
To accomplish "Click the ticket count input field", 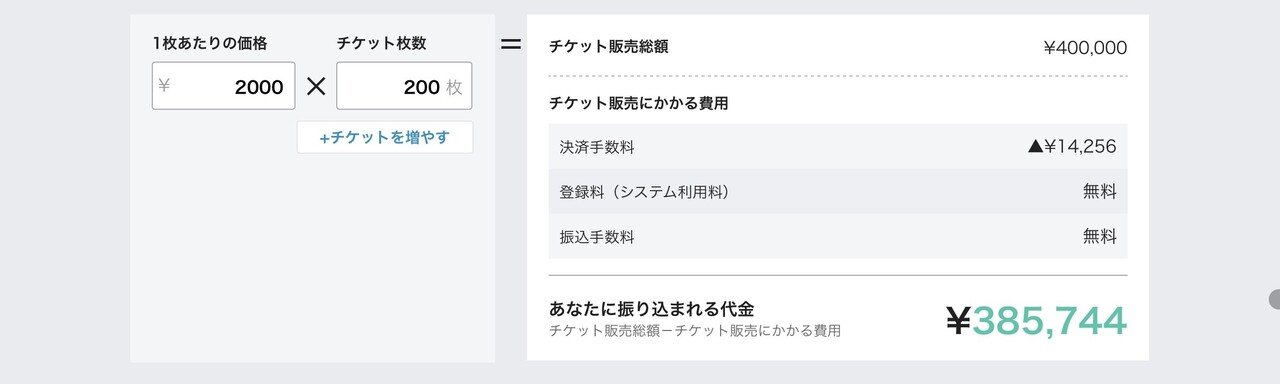I will point(404,86).
